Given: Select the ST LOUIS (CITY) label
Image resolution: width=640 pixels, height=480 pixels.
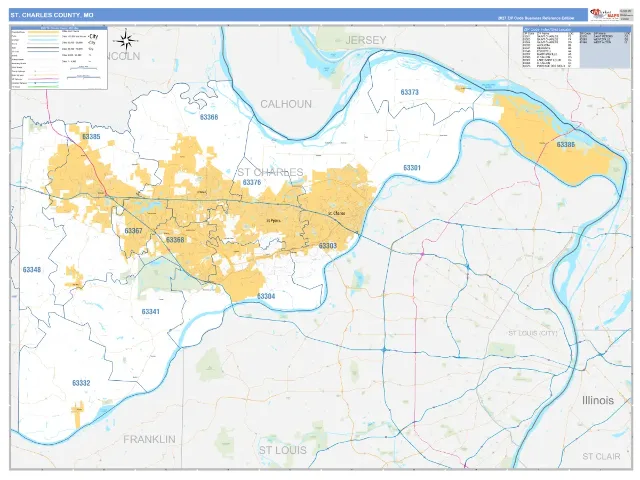Looking at the screenshot, I should (533, 333).
